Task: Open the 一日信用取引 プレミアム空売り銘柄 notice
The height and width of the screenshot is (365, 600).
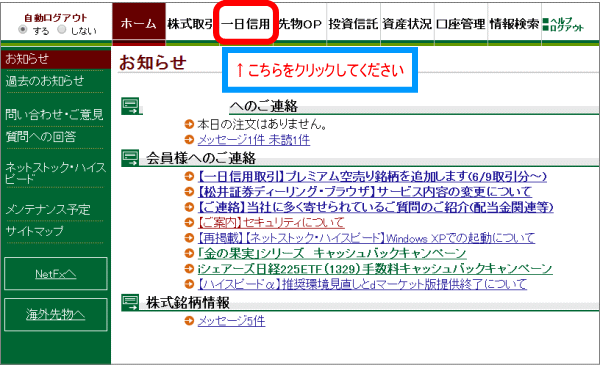Action: tap(372, 176)
